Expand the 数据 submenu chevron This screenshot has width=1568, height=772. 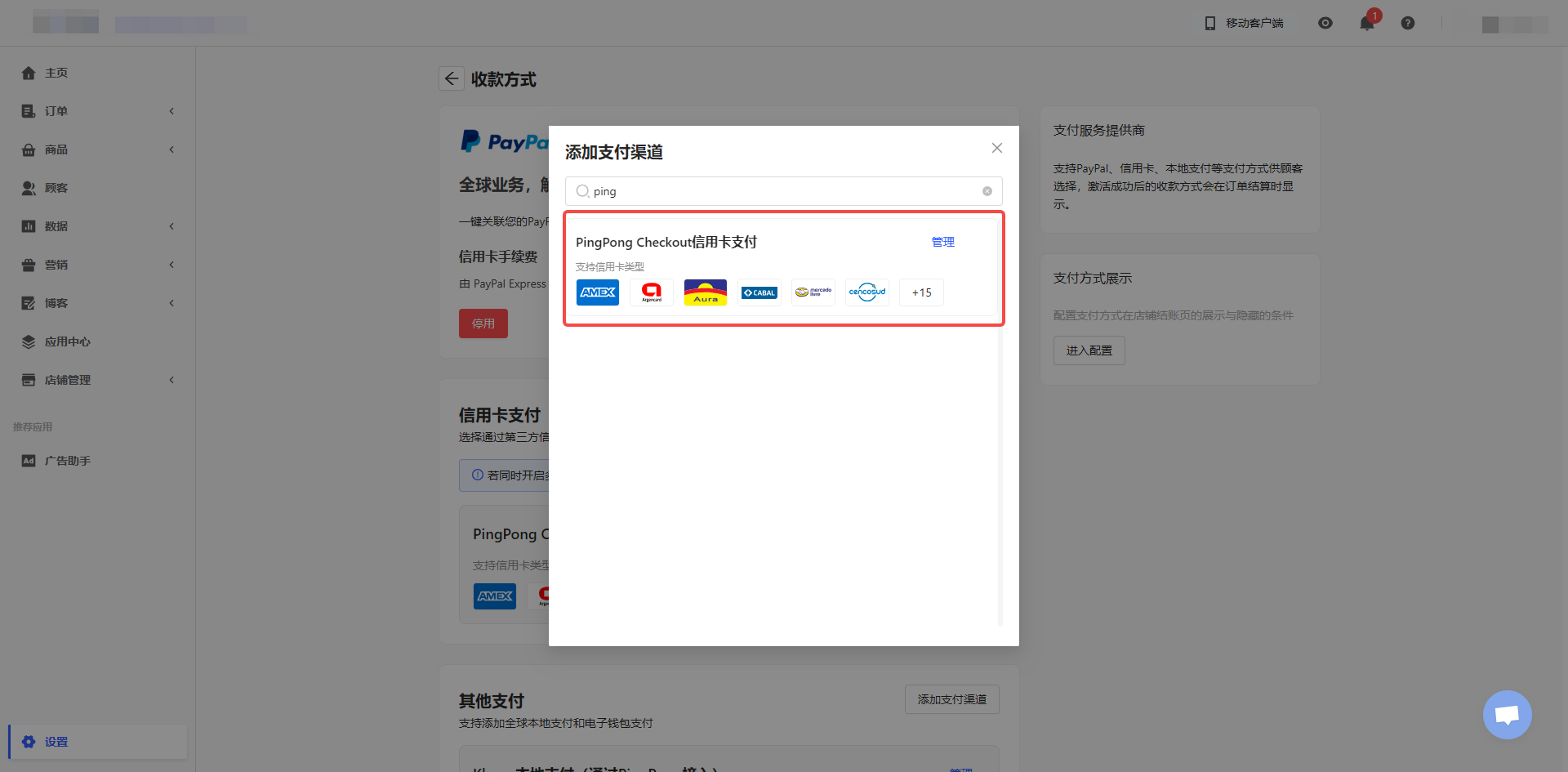pyautogui.click(x=171, y=226)
